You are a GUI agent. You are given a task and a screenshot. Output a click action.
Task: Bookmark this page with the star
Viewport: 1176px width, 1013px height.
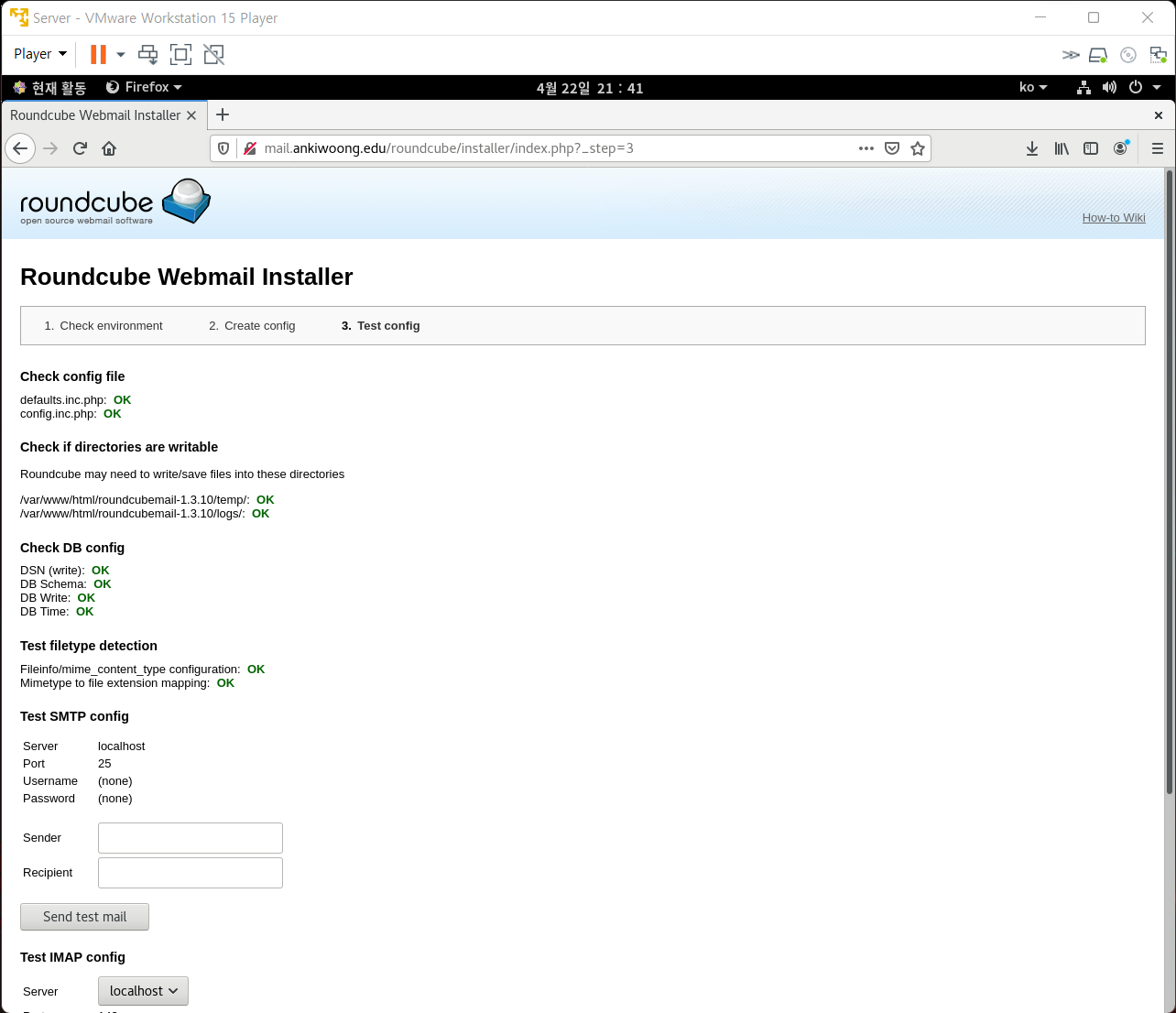(x=918, y=148)
